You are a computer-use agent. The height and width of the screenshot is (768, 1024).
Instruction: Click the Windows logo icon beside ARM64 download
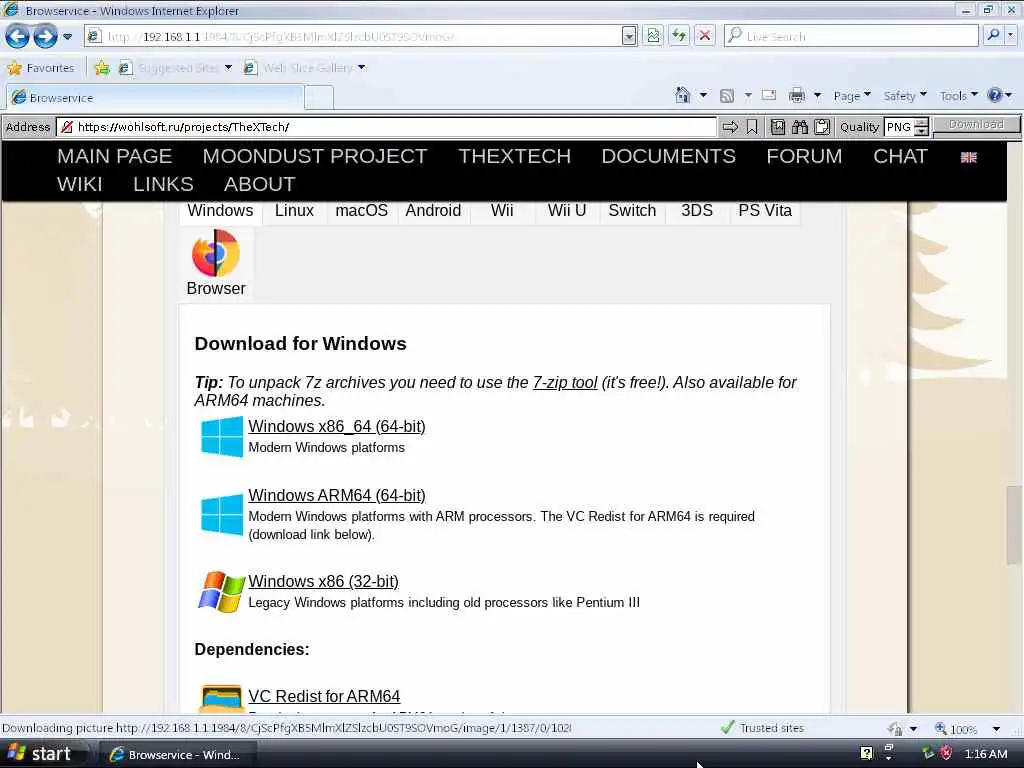coord(222,514)
